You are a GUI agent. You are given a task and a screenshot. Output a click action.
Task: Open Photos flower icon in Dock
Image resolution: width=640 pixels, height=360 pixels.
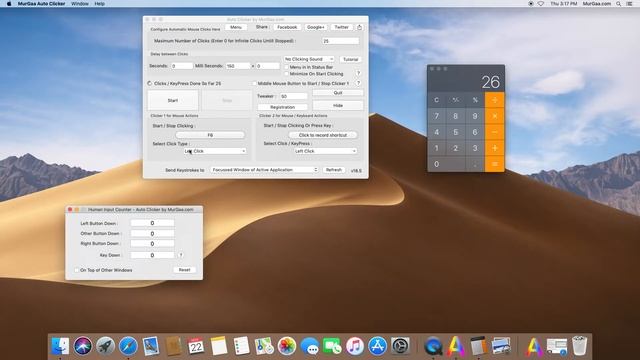pos(287,346)
